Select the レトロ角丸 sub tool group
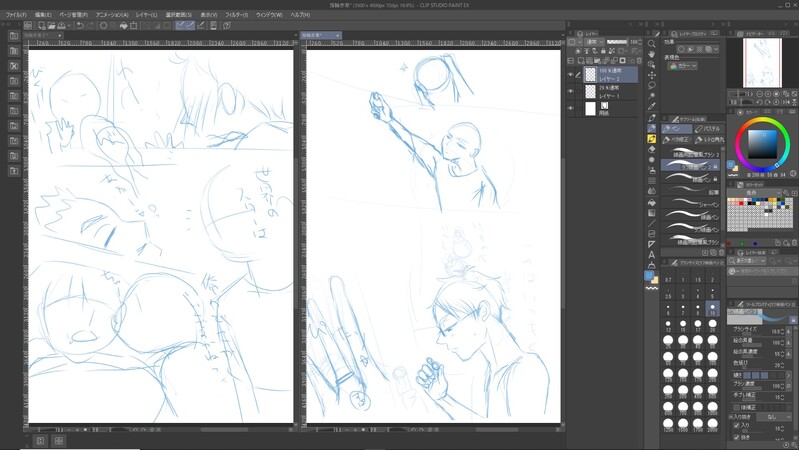This screenshot has width=799, height=450. 708,139
